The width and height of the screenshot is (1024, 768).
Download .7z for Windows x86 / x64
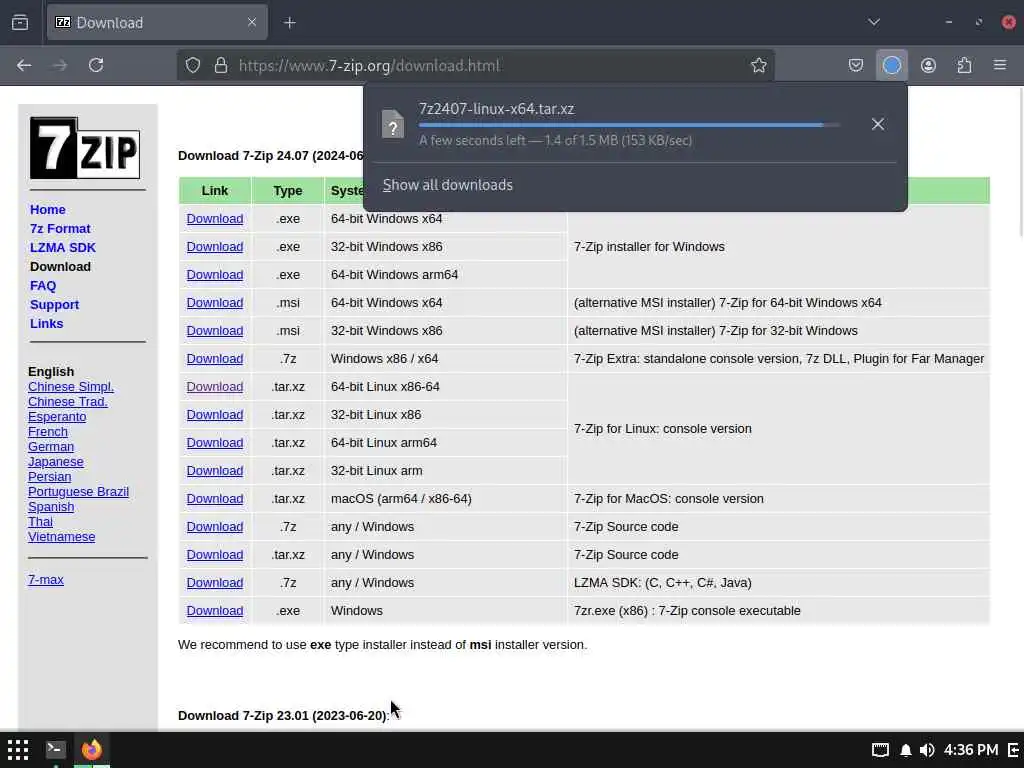[x=215, y=359]
